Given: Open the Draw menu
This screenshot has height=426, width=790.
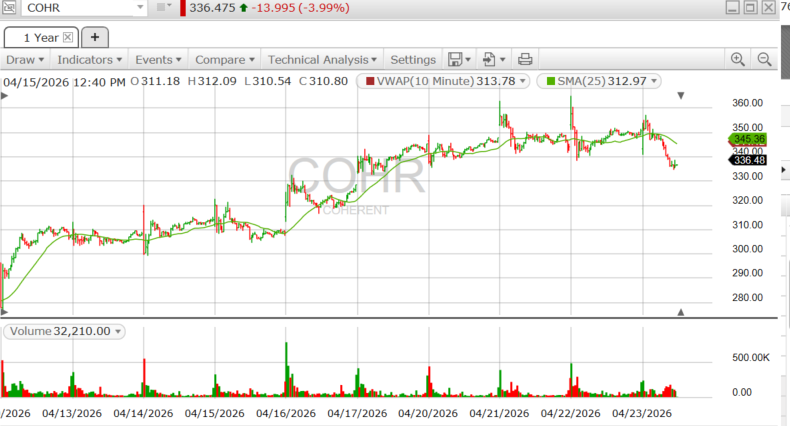Looking at the screenshot, I should tap(25, 59).
